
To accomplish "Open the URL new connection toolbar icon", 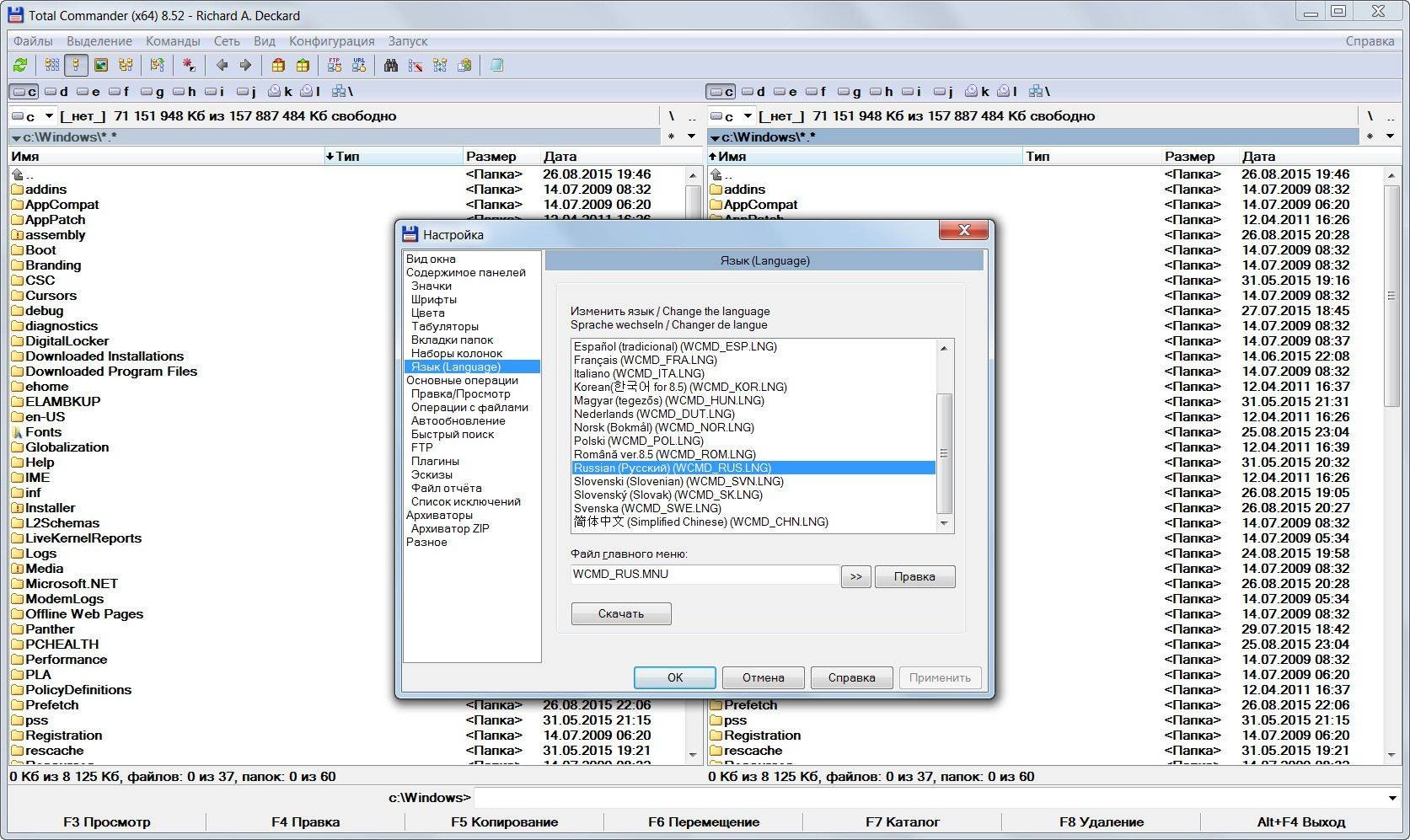I will coord(359,65).
